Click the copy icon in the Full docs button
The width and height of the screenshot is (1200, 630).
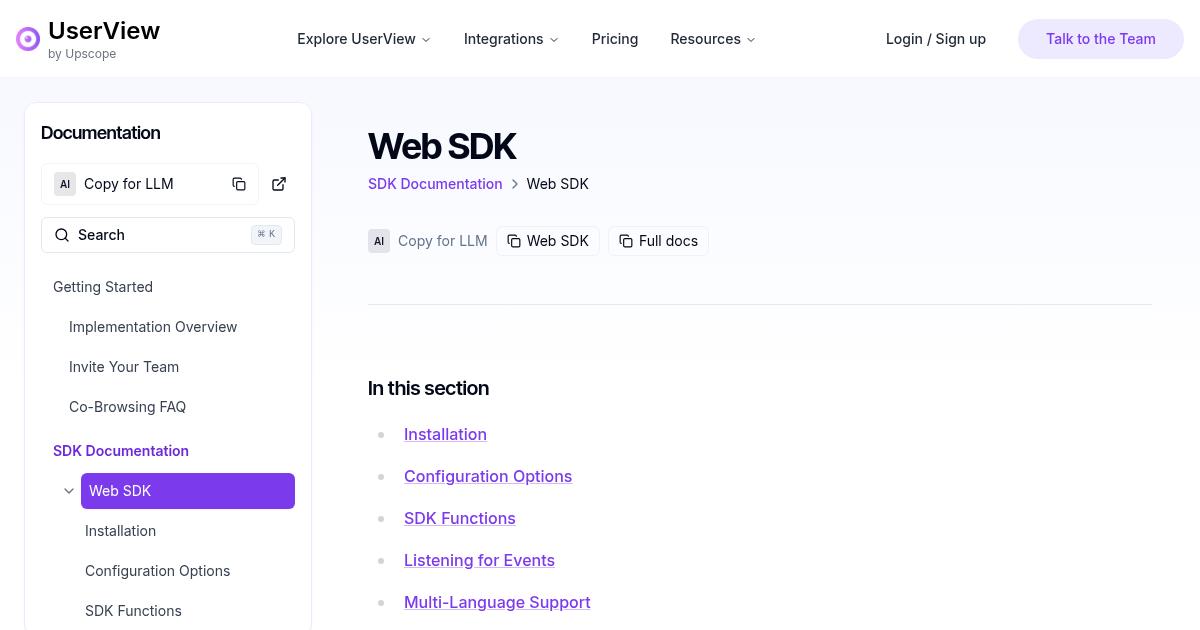coord(626,241)
